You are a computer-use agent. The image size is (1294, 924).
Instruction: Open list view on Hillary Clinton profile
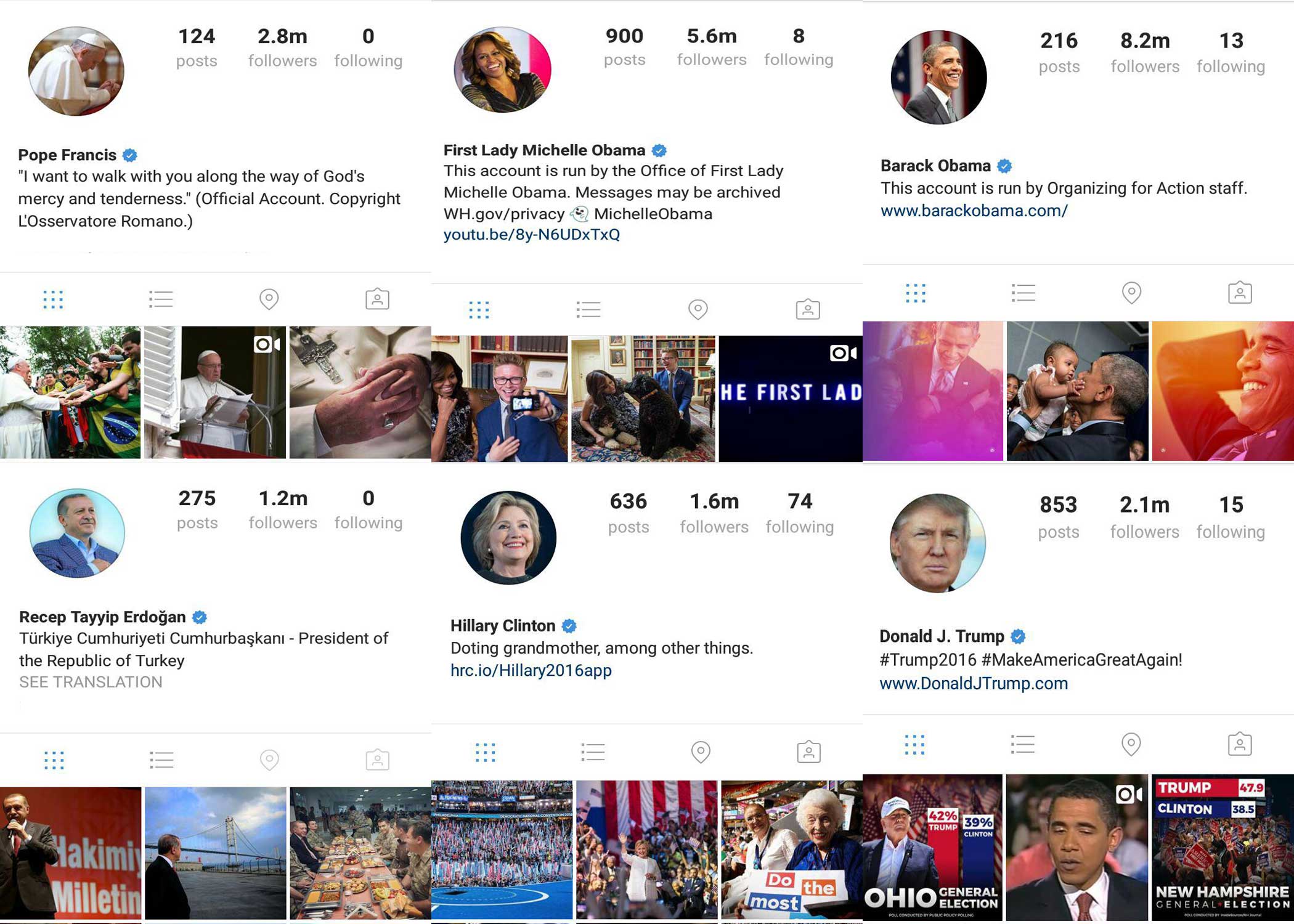593,752
